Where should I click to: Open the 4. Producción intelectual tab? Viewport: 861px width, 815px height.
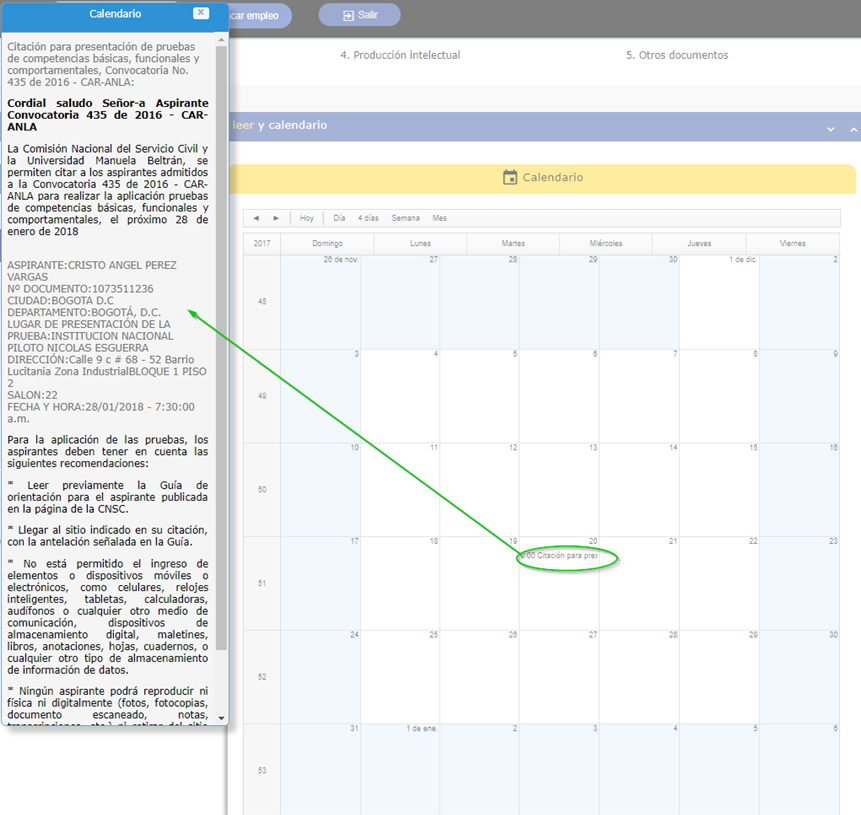(x=400, y=55)
